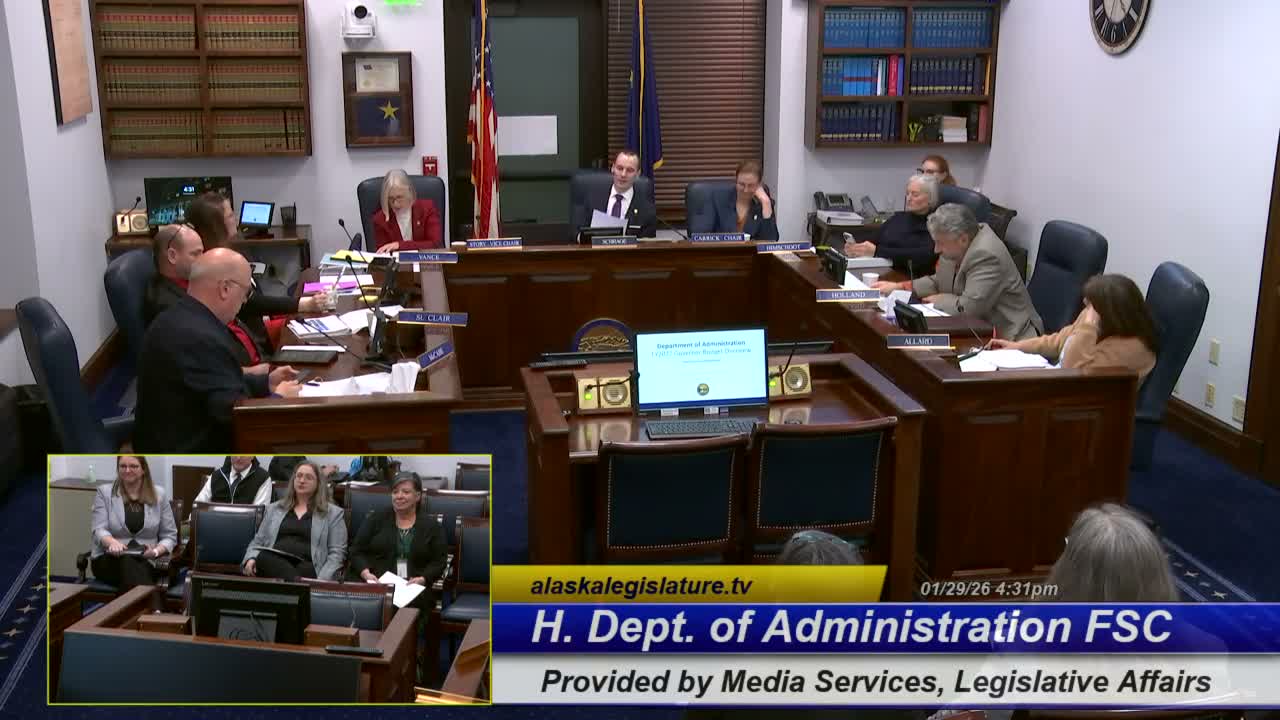Click the "H. Dept. of Administration FSC" title
This screenshot has width=1280, height=720.
(851, 627)
